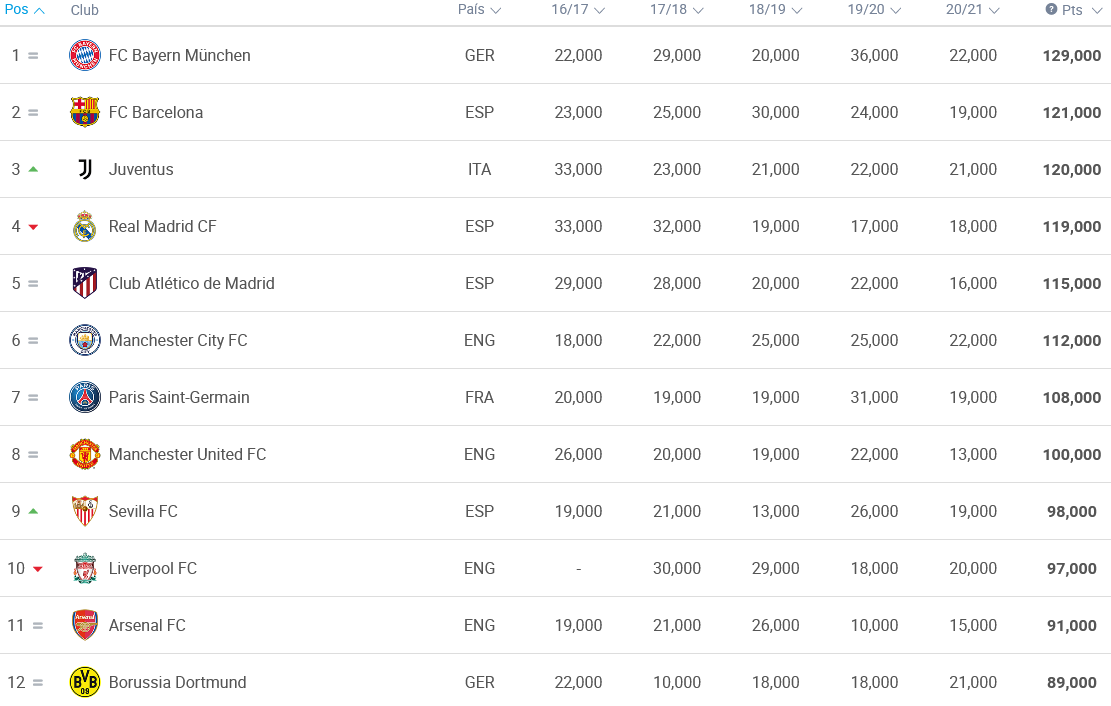Click the FC Barcelona crest icon

pos(85,112)
